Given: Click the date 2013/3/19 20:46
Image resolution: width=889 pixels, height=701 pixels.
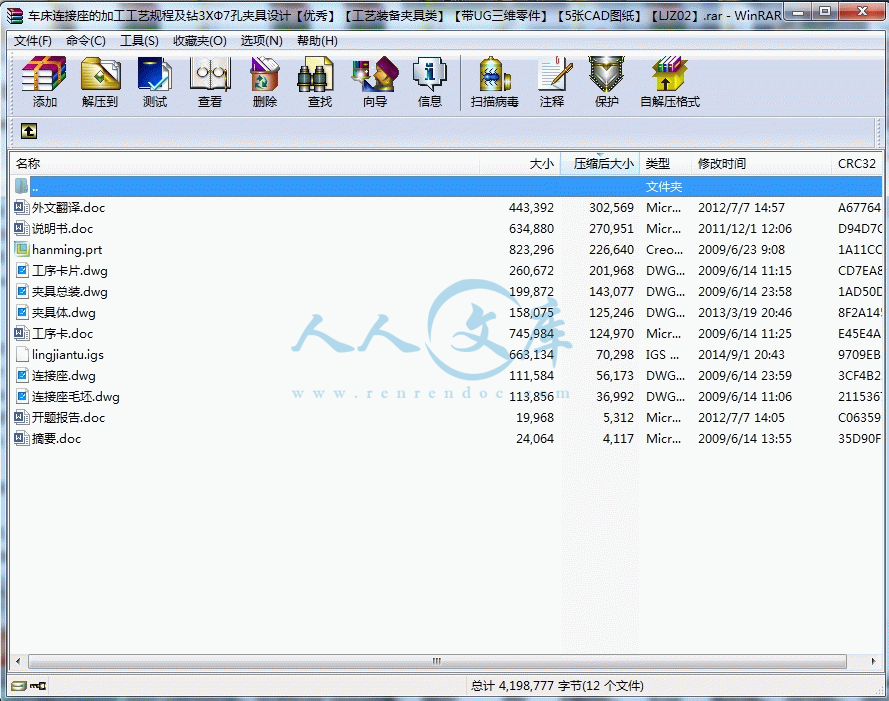Looking at the screenshot, I should [x=744, y=313].
